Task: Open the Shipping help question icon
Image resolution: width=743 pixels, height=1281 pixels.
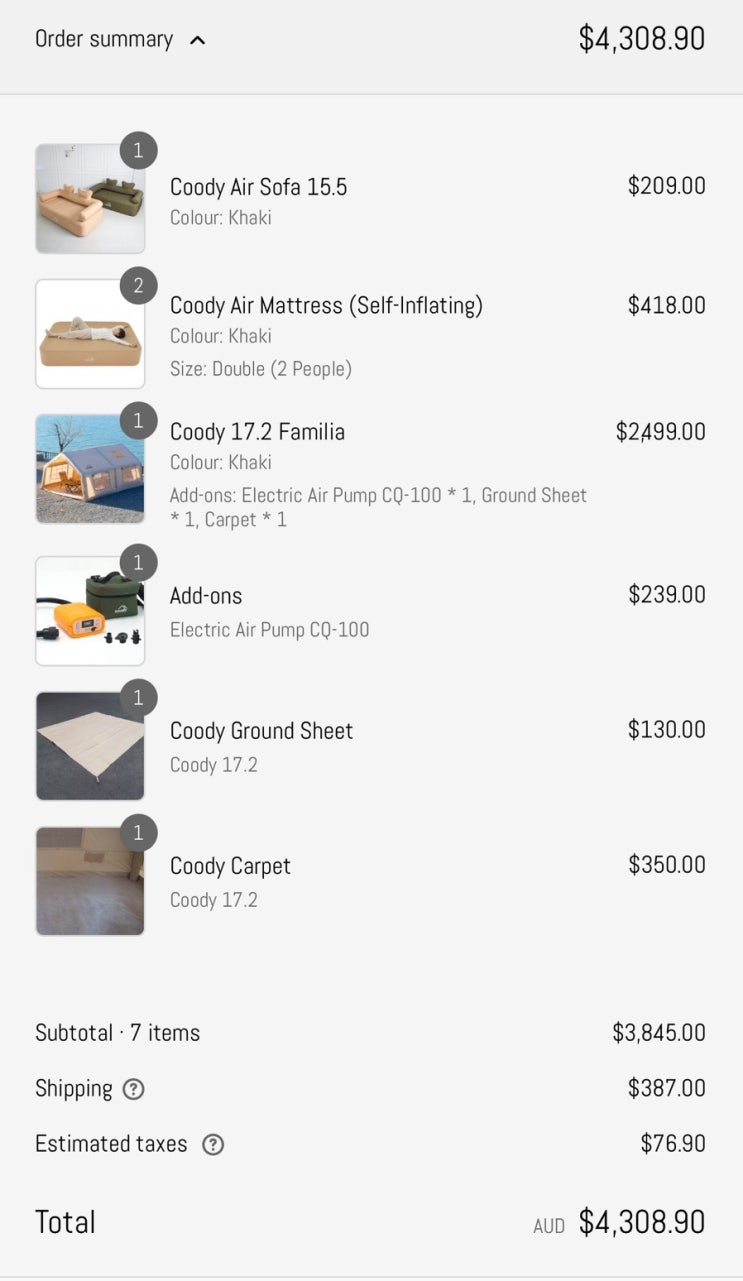Action: 133,1089
